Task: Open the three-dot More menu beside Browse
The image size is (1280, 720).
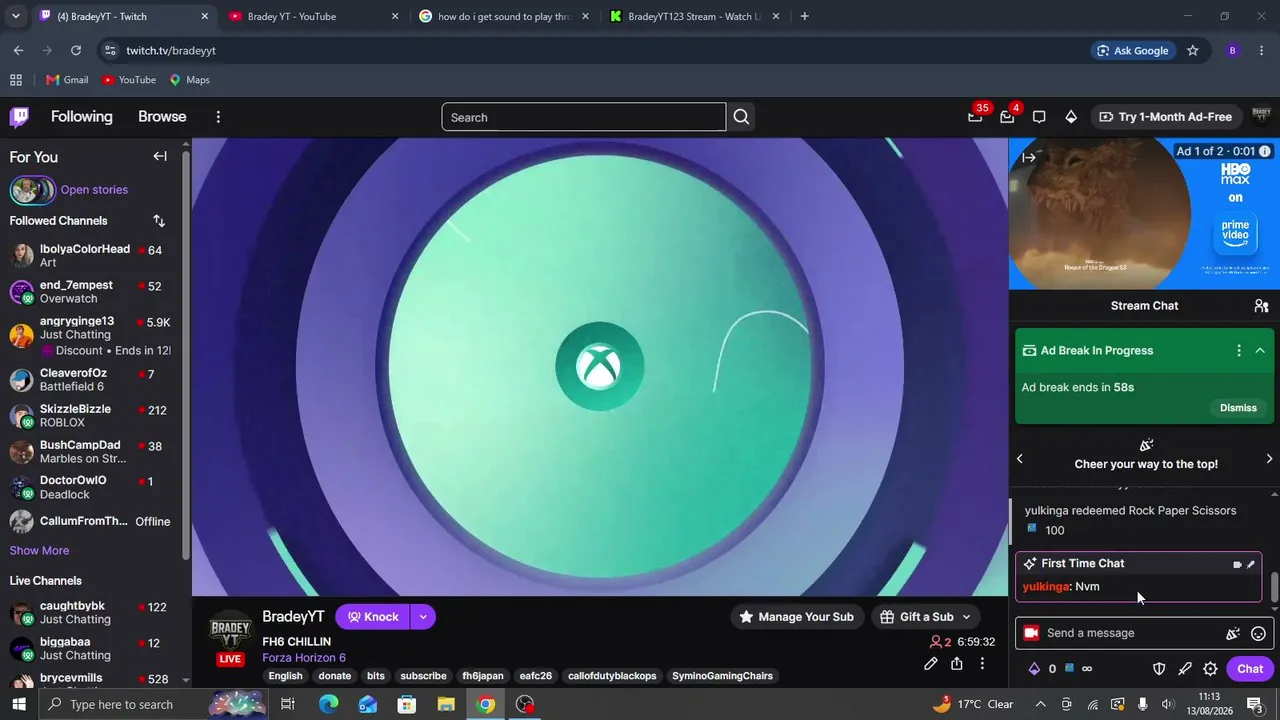Action: (218, 117)
